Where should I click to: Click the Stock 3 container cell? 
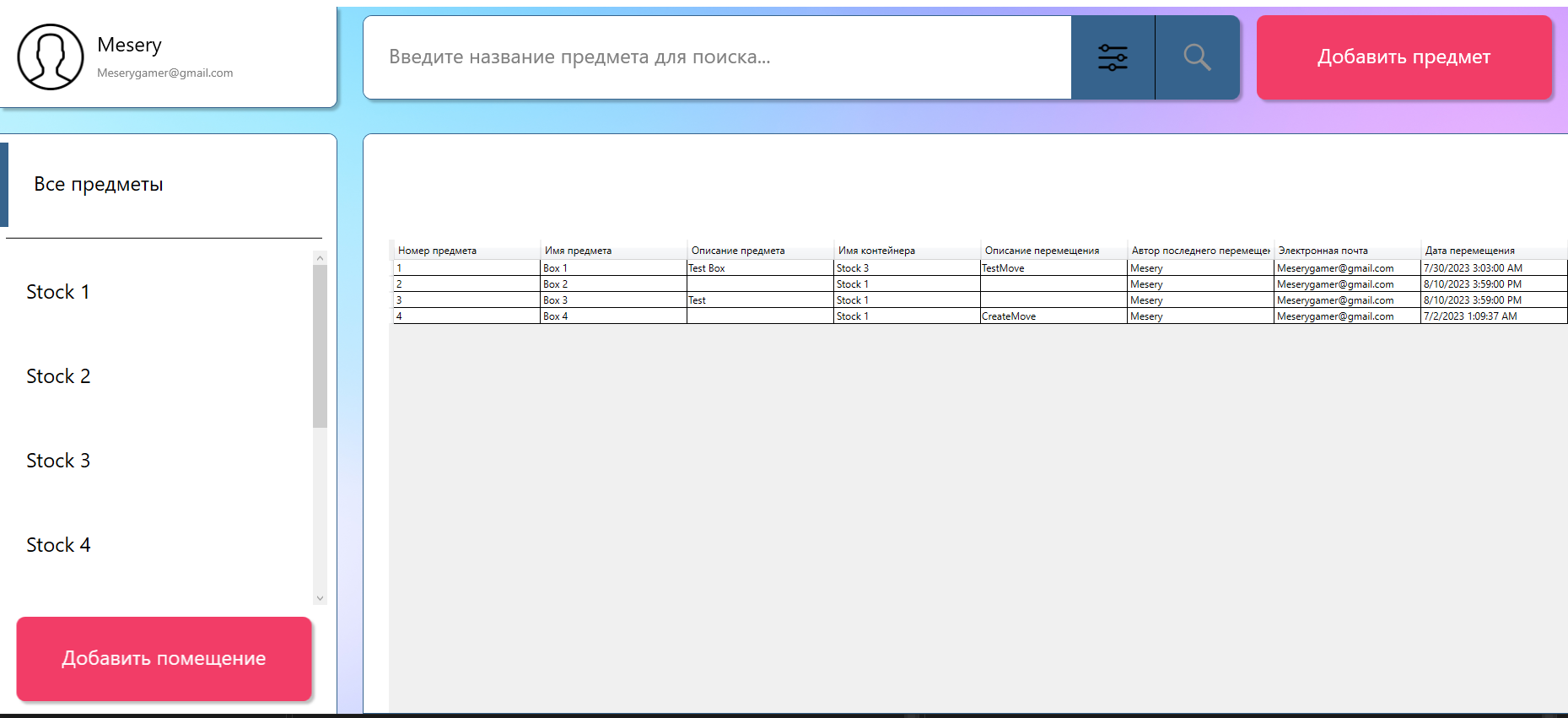[907, 268]
